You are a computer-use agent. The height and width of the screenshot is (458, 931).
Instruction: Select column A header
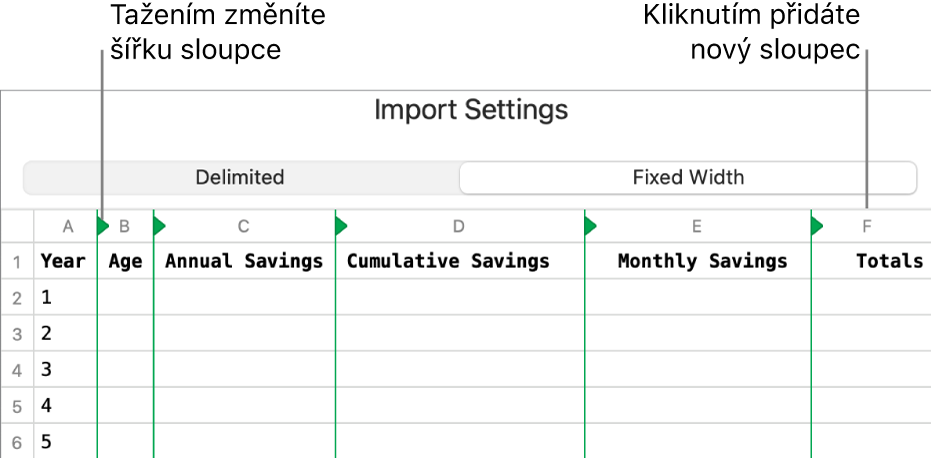click(x=67, y=226)
